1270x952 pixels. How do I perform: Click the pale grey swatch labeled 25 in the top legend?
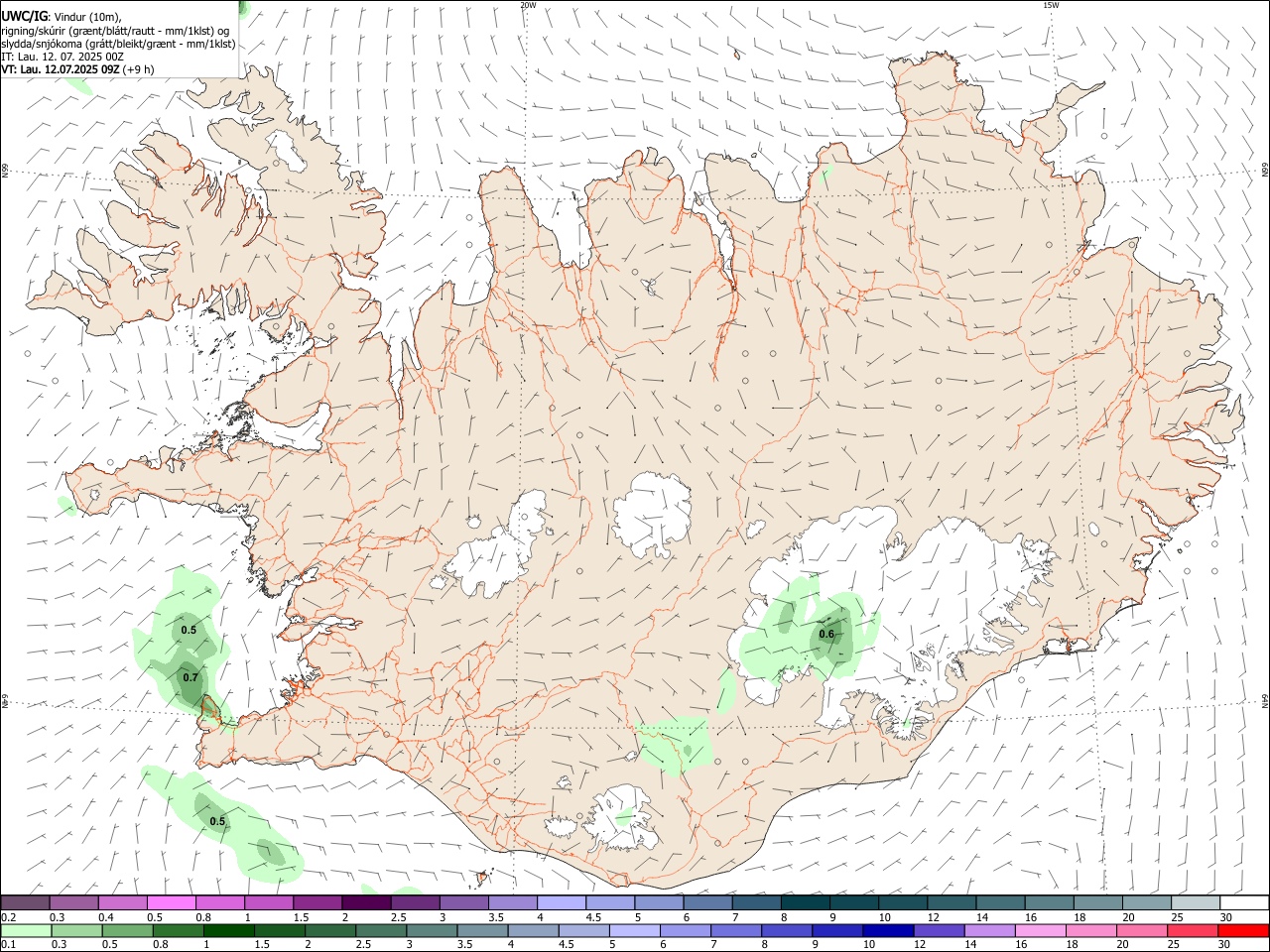pyautogui.click(x=1196, y=903)
